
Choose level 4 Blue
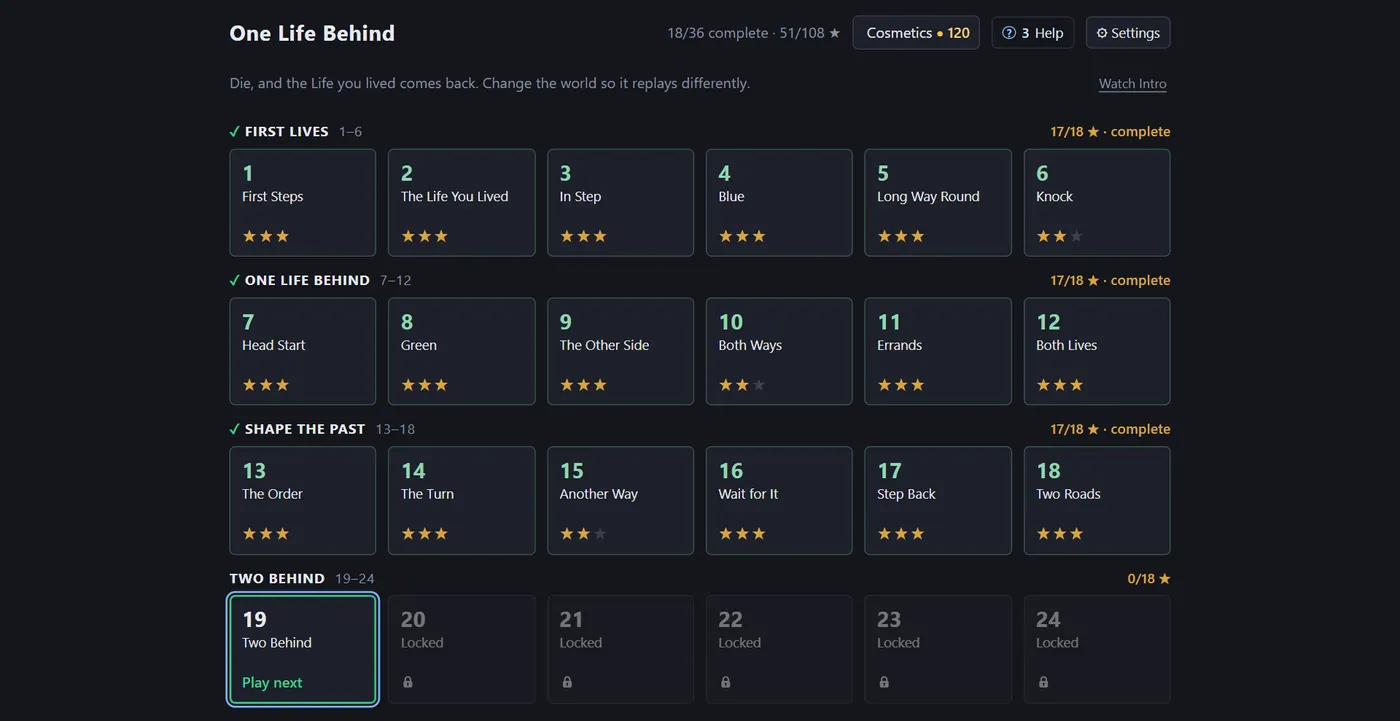(x=779, y=203)
